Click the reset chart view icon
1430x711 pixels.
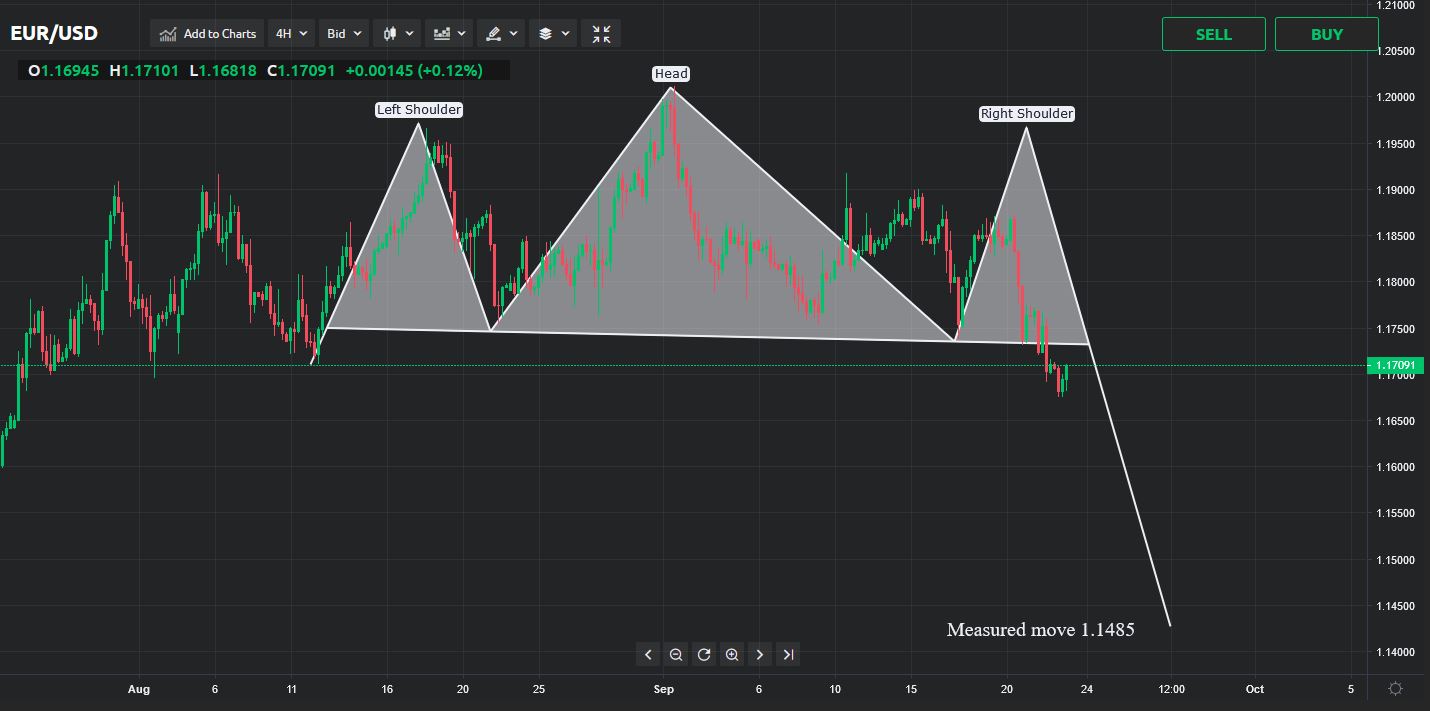(x=704, y=654)
